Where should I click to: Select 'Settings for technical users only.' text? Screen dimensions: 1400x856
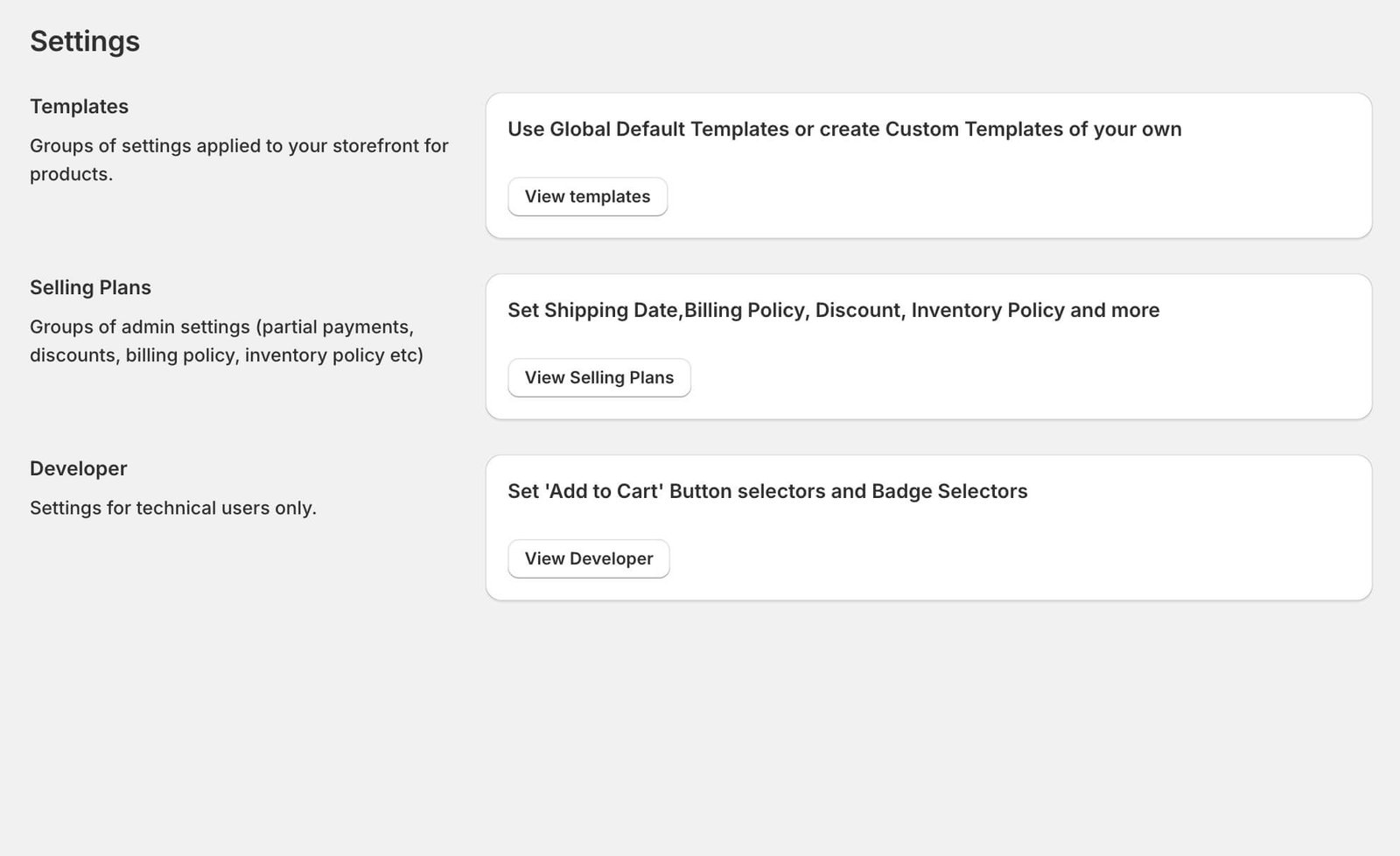(173, 509)
